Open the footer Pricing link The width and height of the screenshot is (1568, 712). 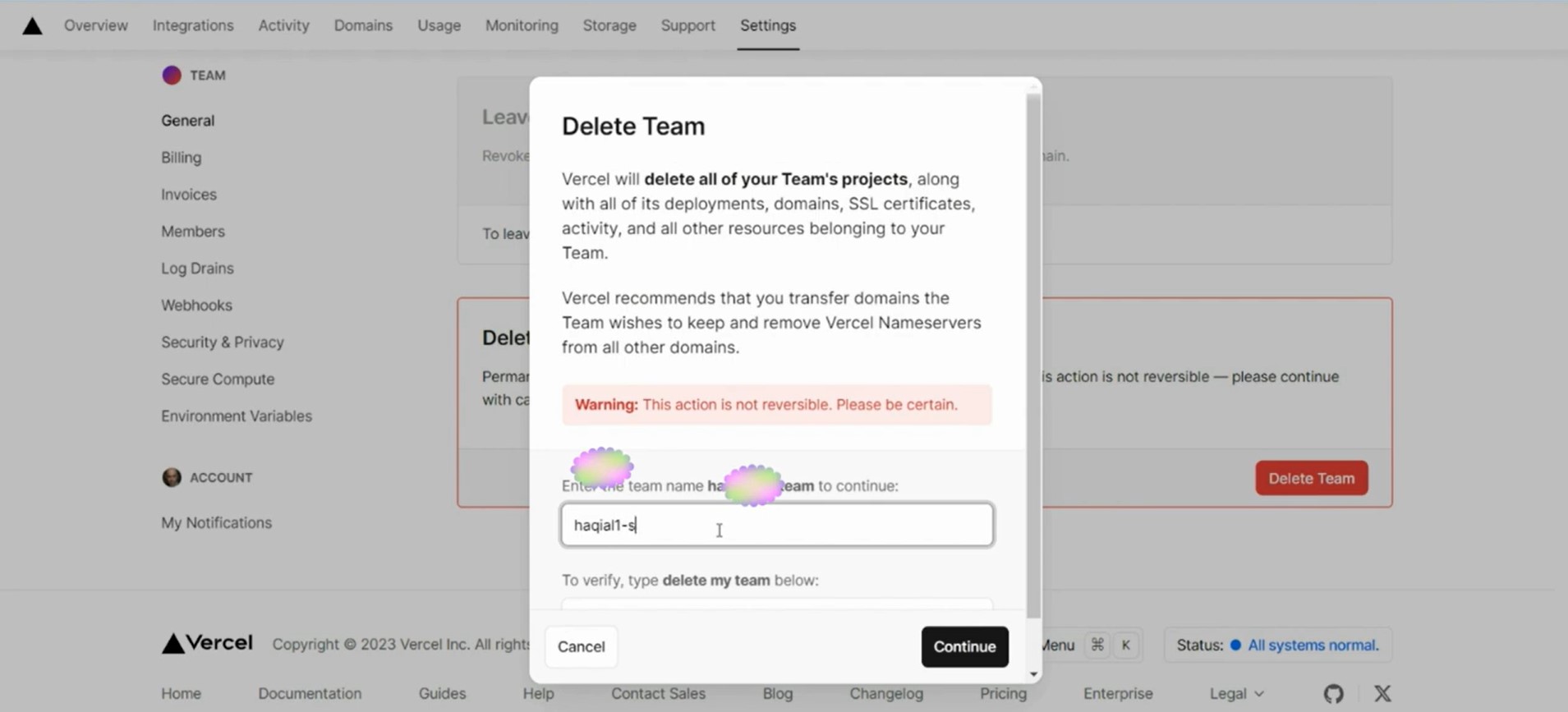pyautogui.click(x=1003, y=694)
